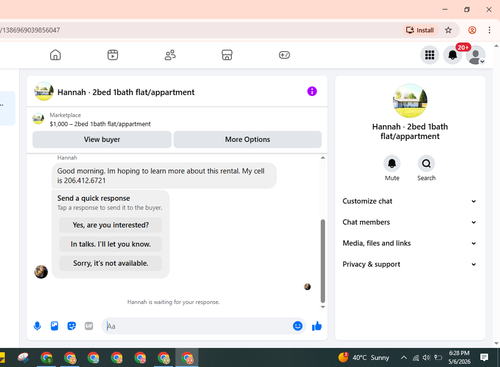Viewport: 500px width, 367px height.
Task: Send quick reply 'In talks. I'll let you know.'
Action: click(111, 244)
